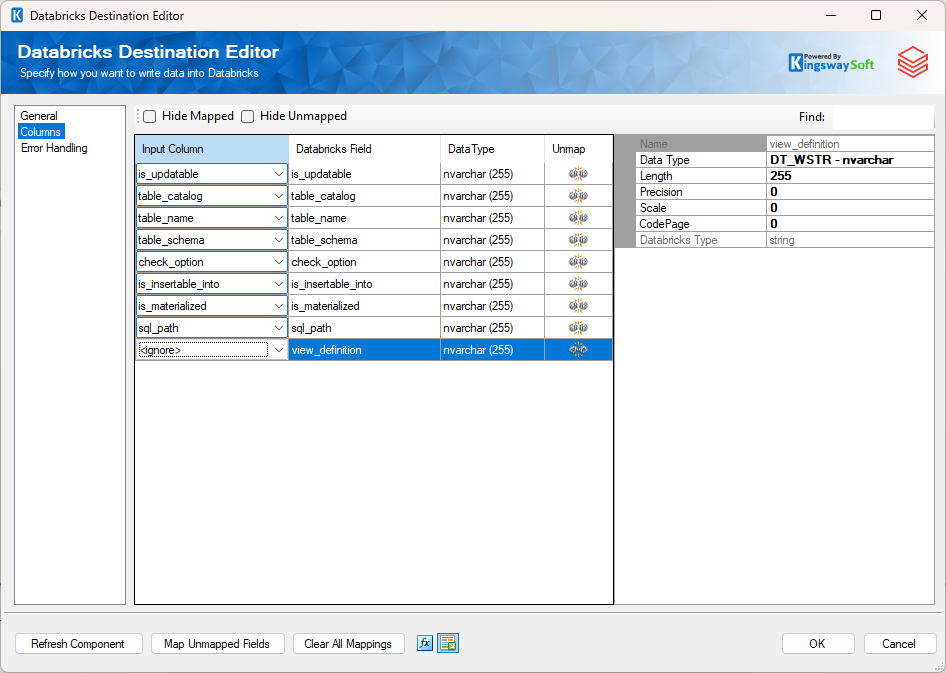
Task: Click the green table icon beside fx
Action: [448, 643]
